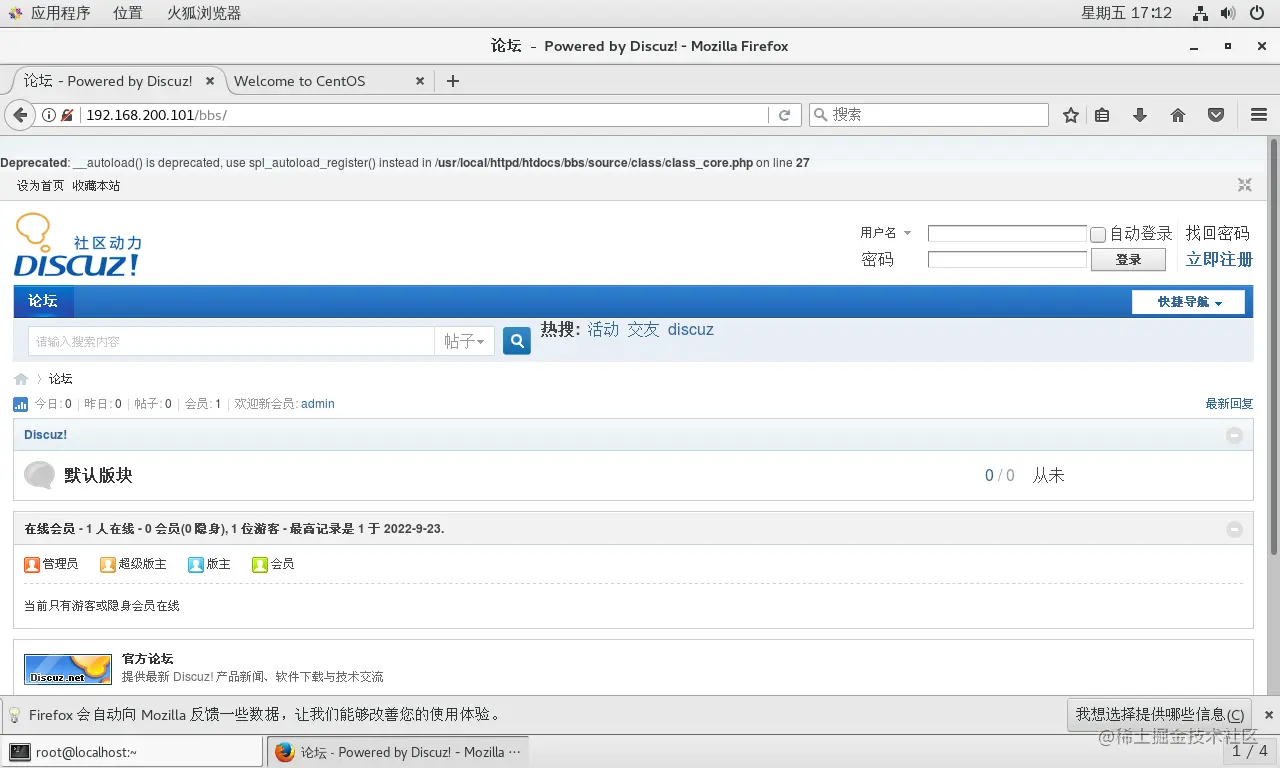Click the 收藏本站 link
Viewport: 1280px width, 768px height.
click(x=96, y=185)
